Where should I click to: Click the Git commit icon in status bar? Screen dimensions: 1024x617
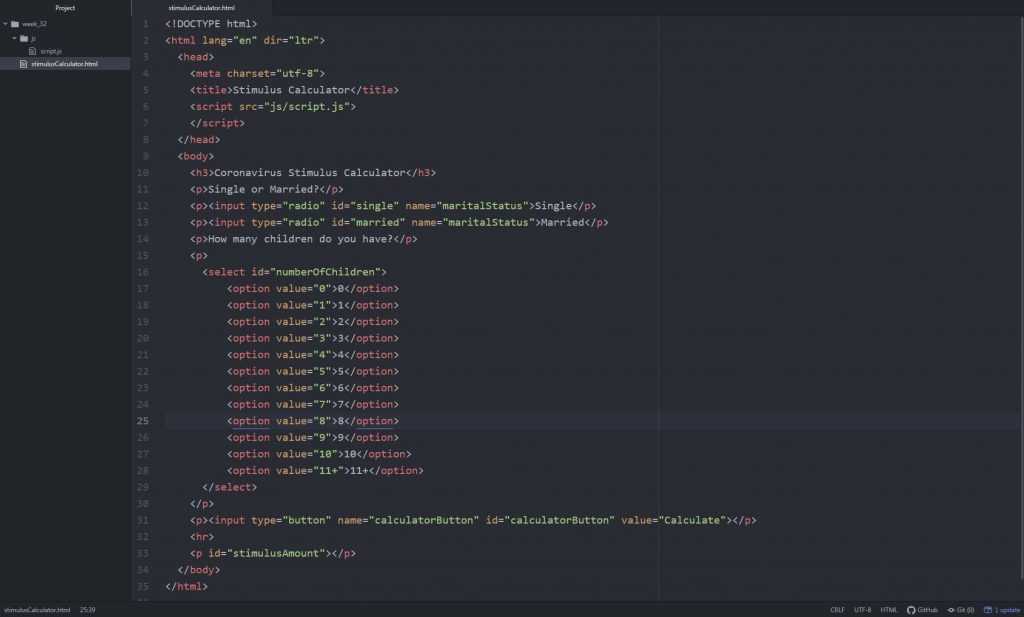951,610
